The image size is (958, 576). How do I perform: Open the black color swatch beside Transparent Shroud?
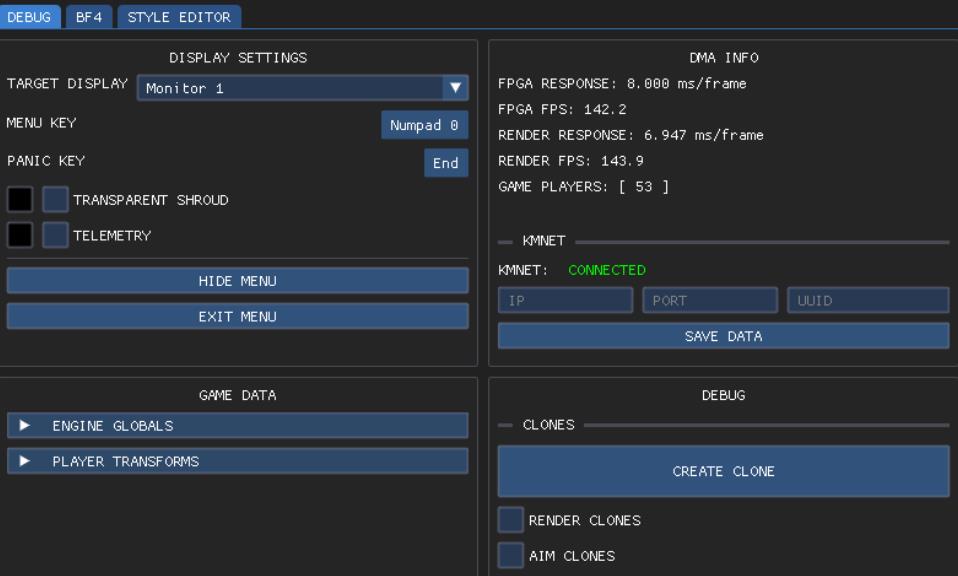(20, 200)
